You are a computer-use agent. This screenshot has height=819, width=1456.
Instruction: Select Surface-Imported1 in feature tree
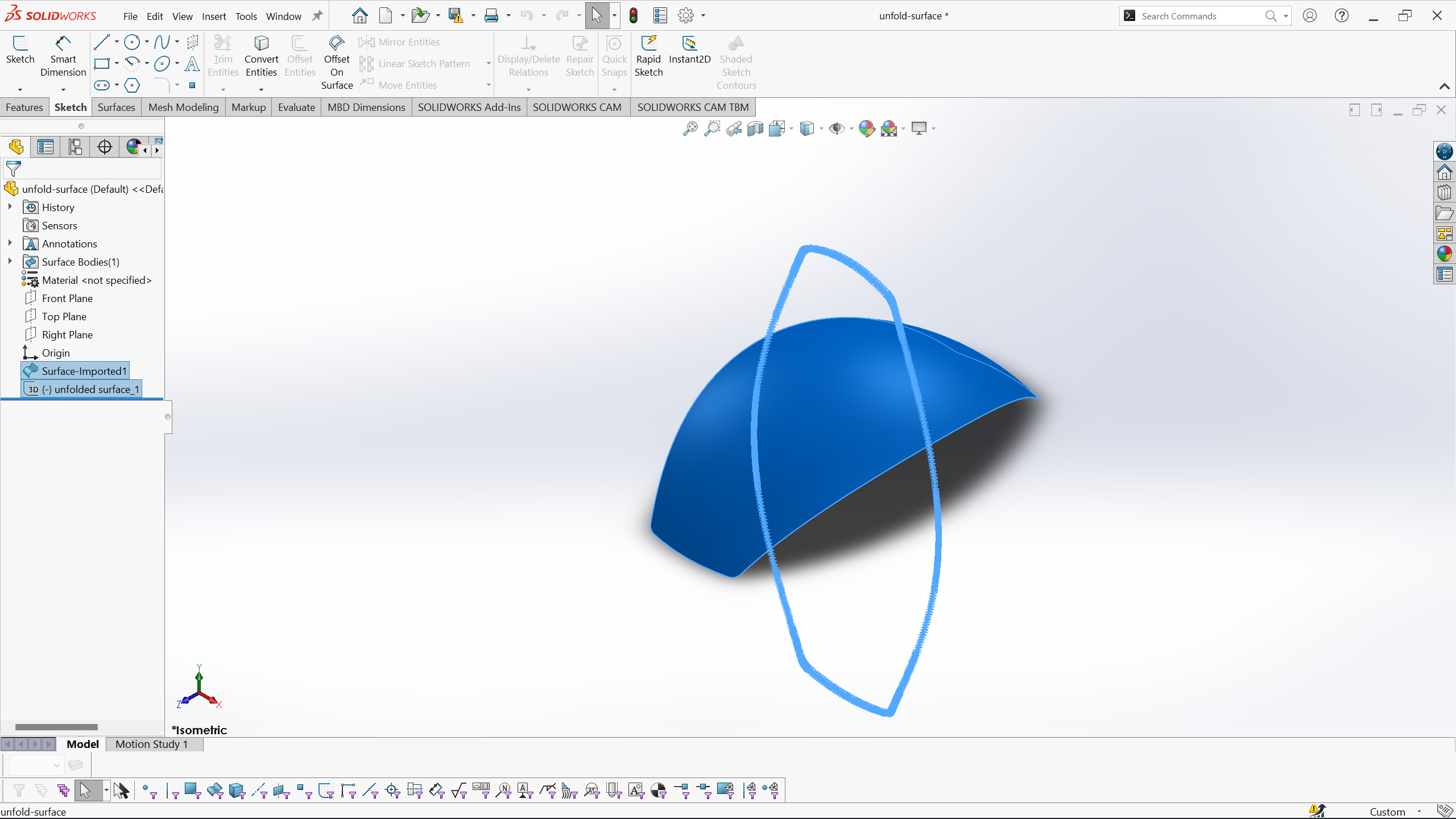click(84, 371)
